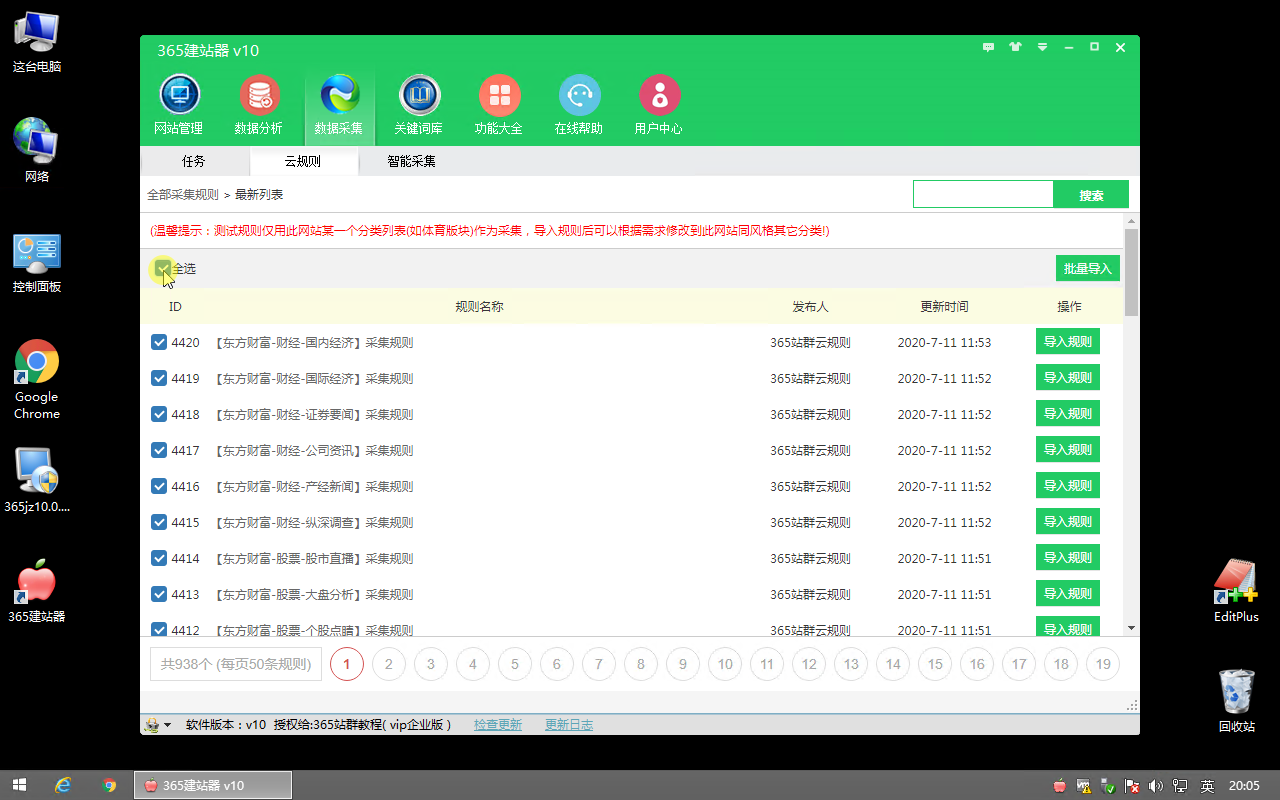1280x800 pixels.
Task: Switch to the 云规则 tab
Action: click(303, 161)
